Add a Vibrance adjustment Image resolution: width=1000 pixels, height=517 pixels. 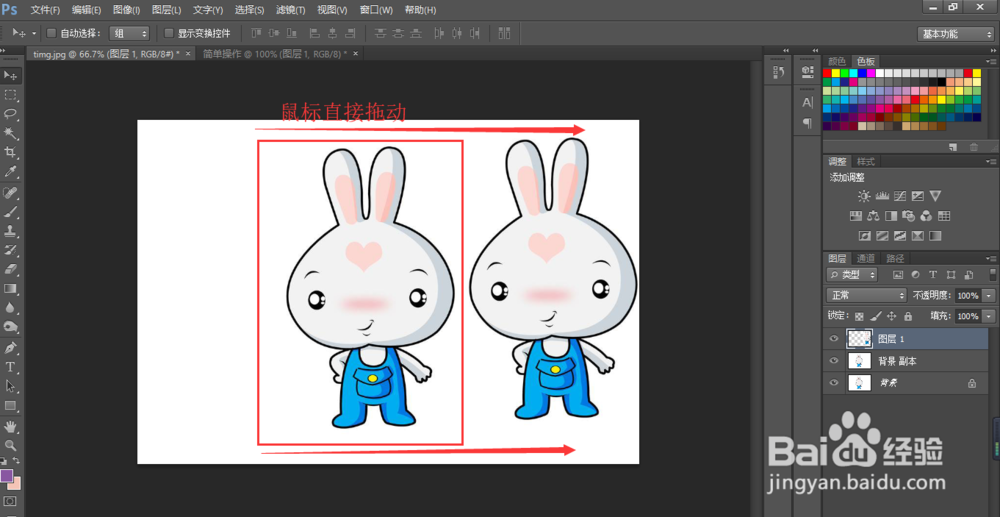[x=936, y=196]
